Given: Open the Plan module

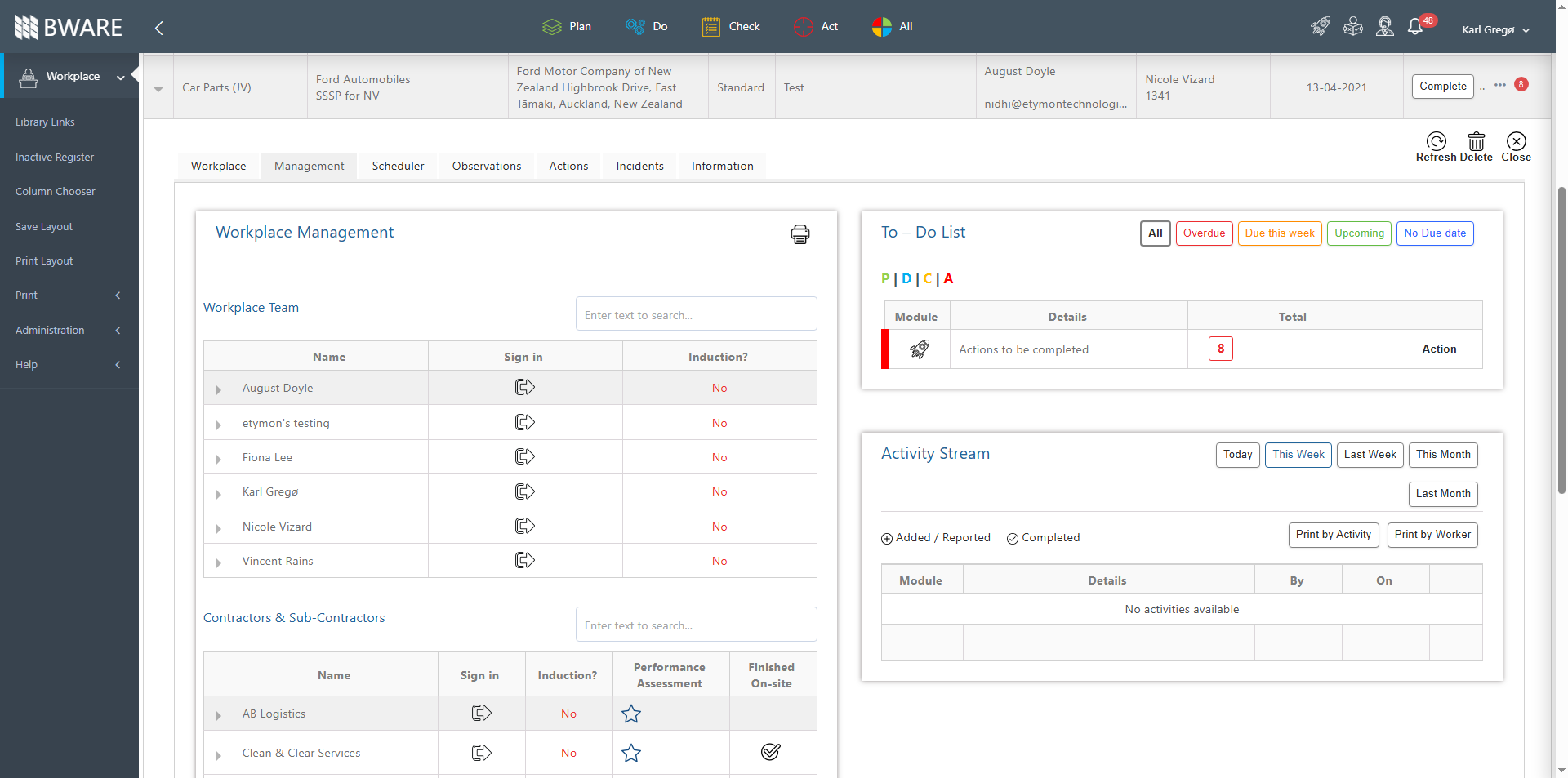Looking at the screenshot, I should 567,27.
